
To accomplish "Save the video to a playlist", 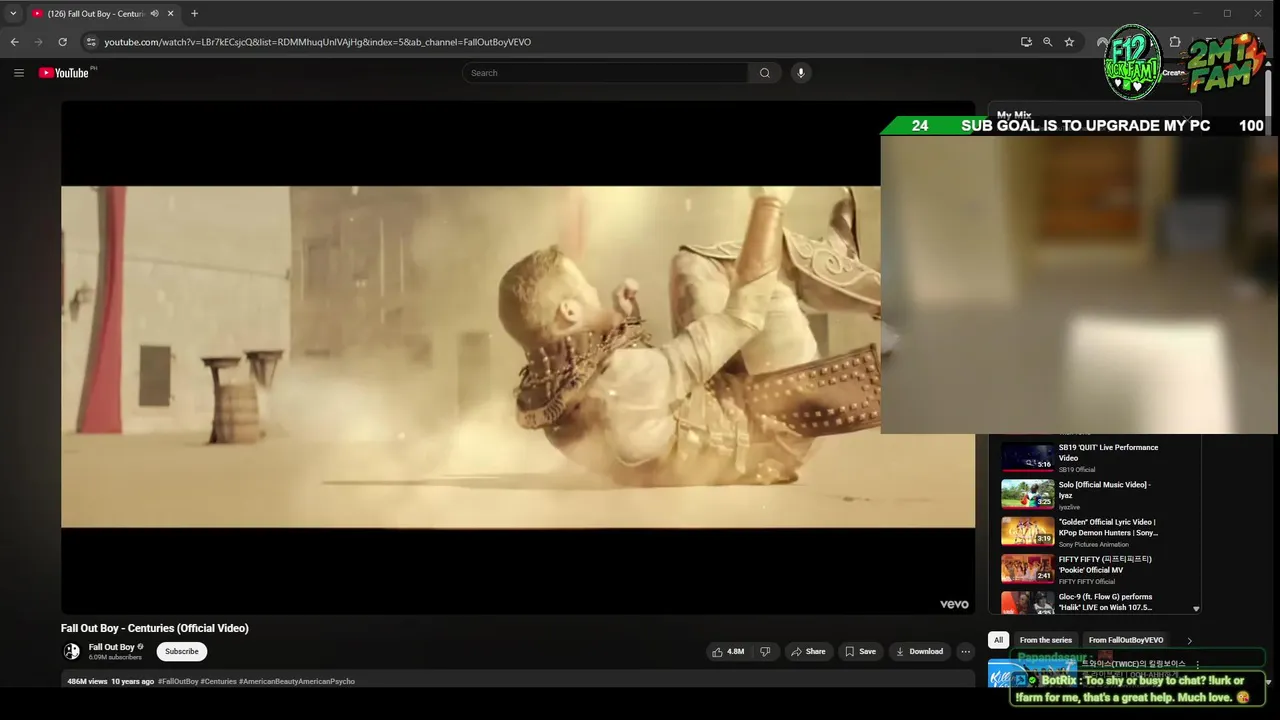I will click(x=860, y=651).
